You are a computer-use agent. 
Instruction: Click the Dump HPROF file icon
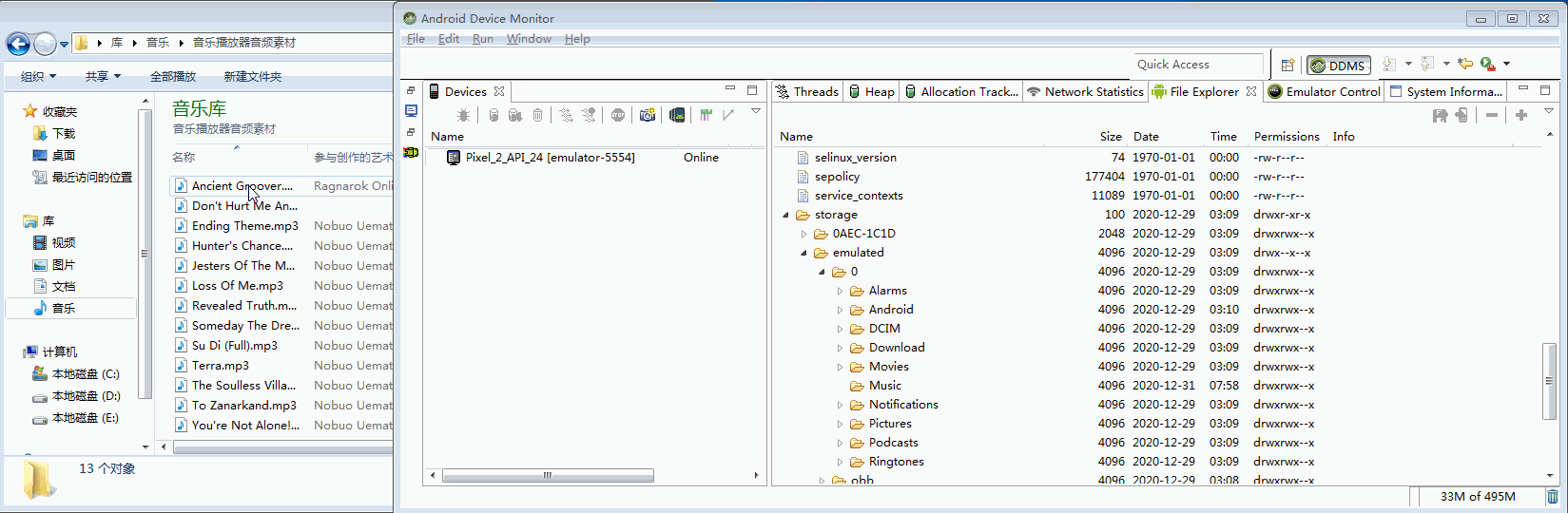pyautogui.click(x=515, y=115)
